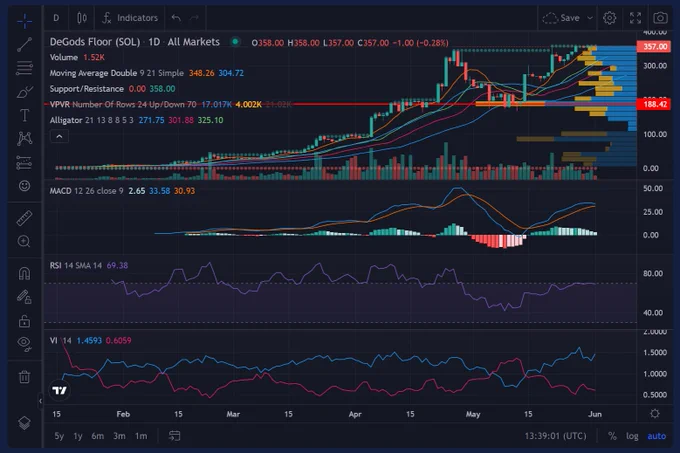Select the trend line drawing tool

25,44
